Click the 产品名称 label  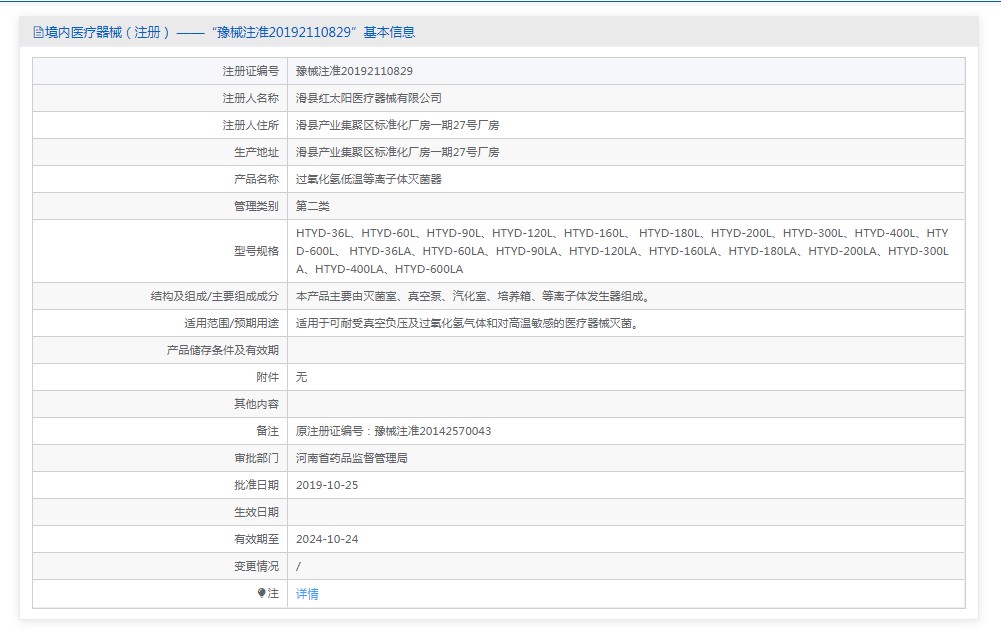point(256,179)
